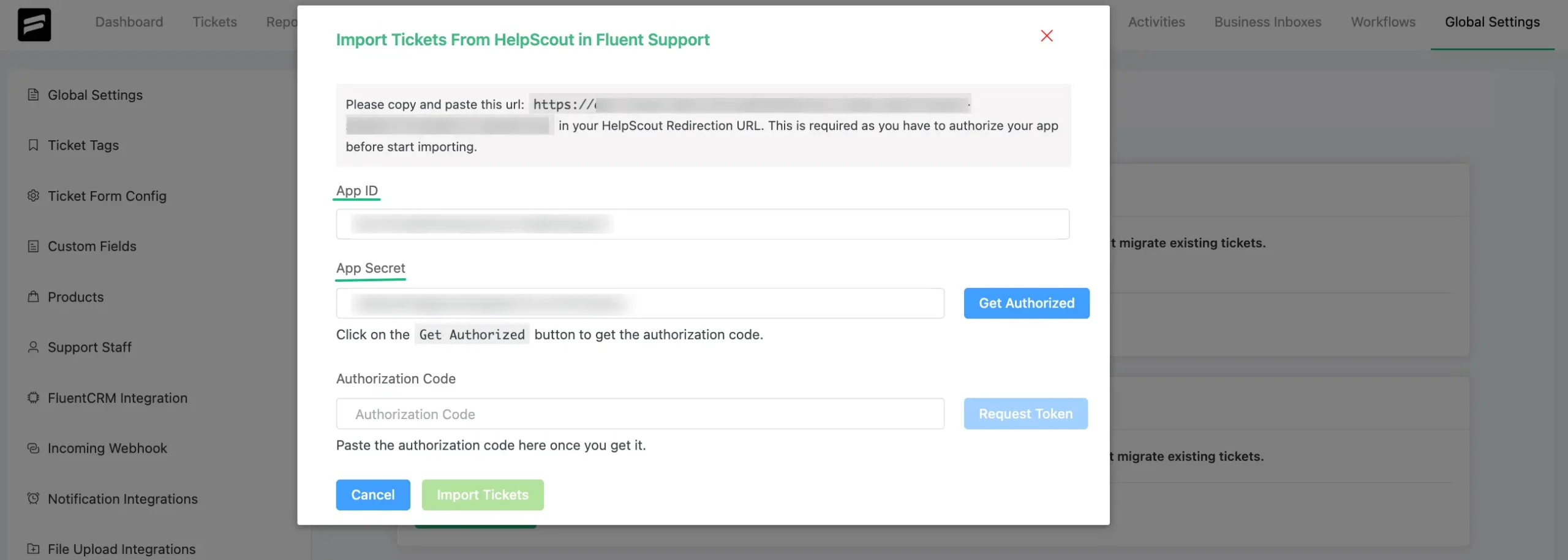
Task: Click the File Upload Integrations folder icon
Action: click(33, 549)
